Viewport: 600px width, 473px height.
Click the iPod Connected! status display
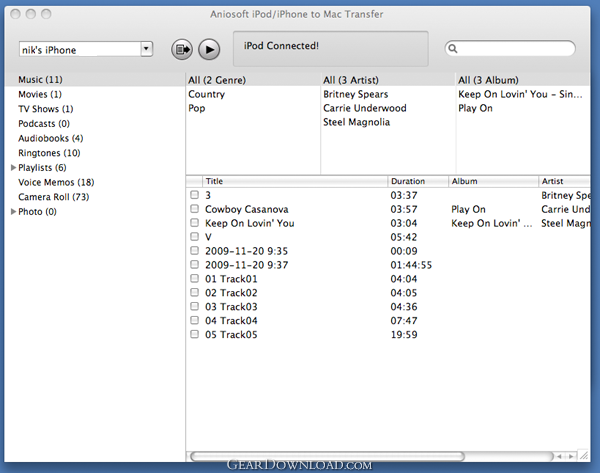point(331,49)
